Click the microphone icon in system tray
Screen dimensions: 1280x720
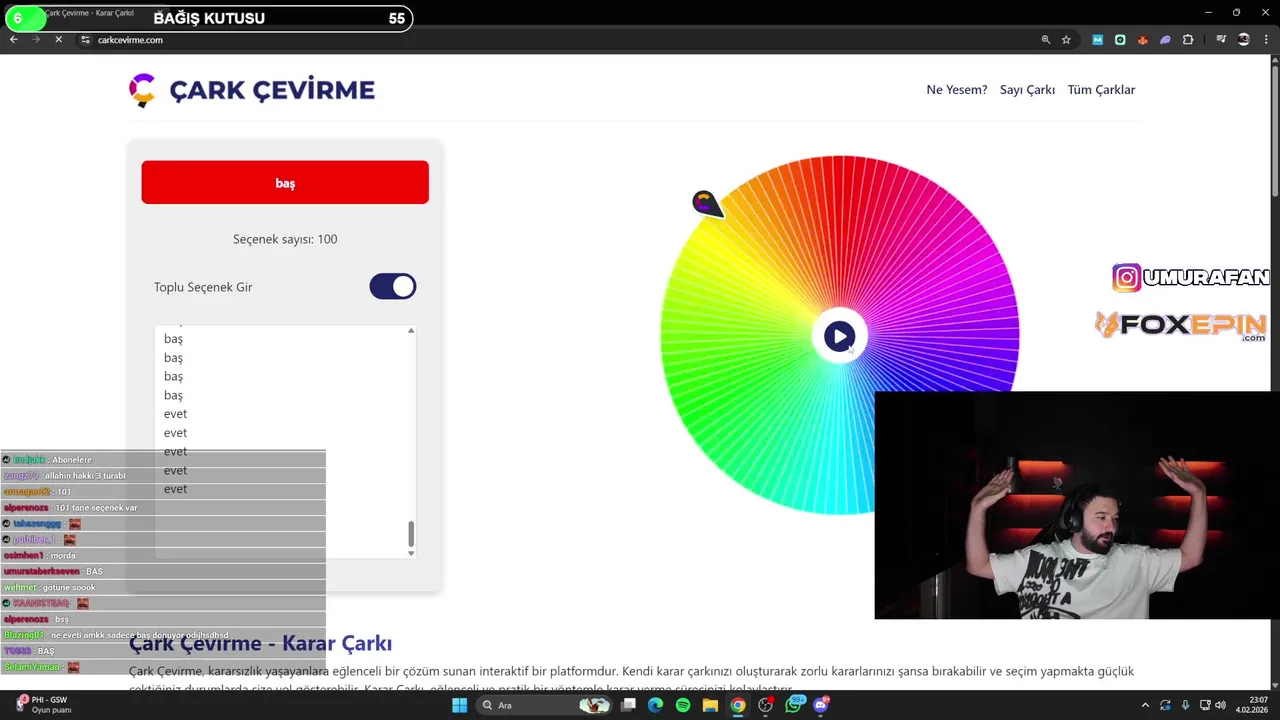click(x=1185, y=705)
